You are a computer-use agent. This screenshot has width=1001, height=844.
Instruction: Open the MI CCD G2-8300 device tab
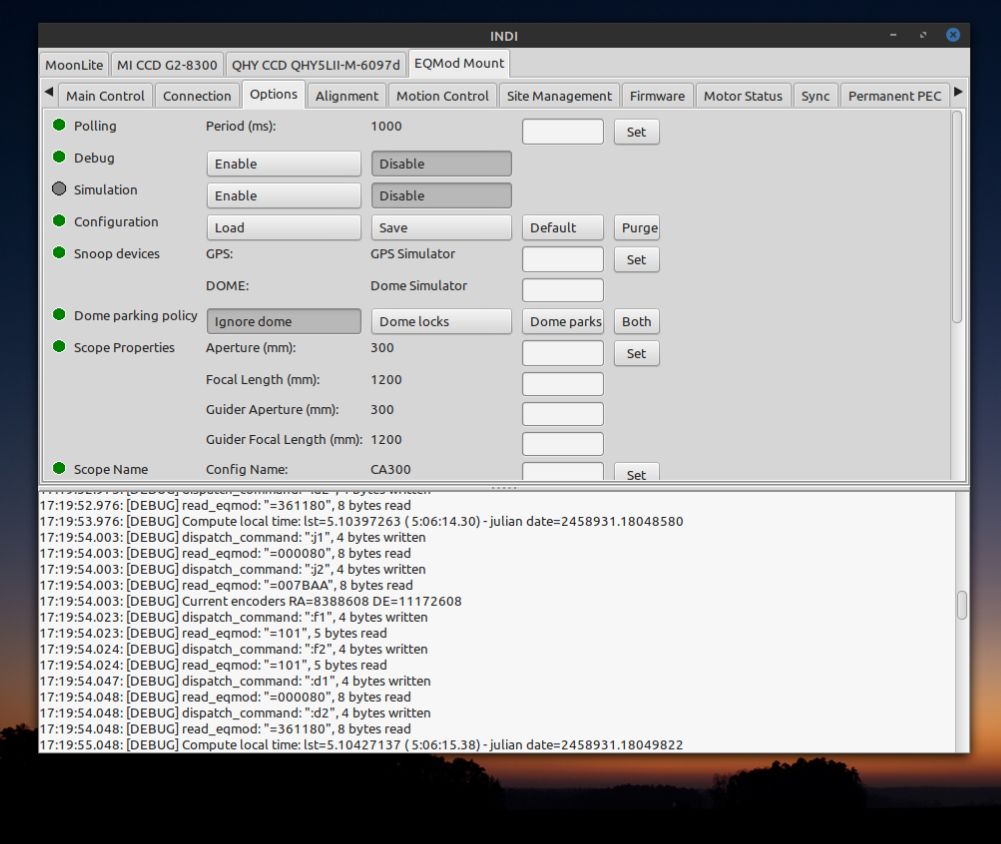167,65
